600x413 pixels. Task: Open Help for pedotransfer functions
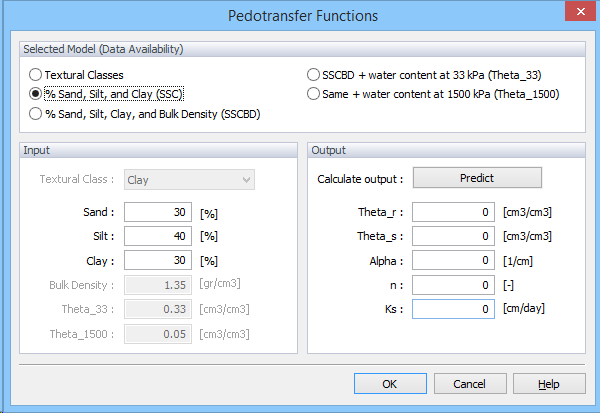pos(549,384)
